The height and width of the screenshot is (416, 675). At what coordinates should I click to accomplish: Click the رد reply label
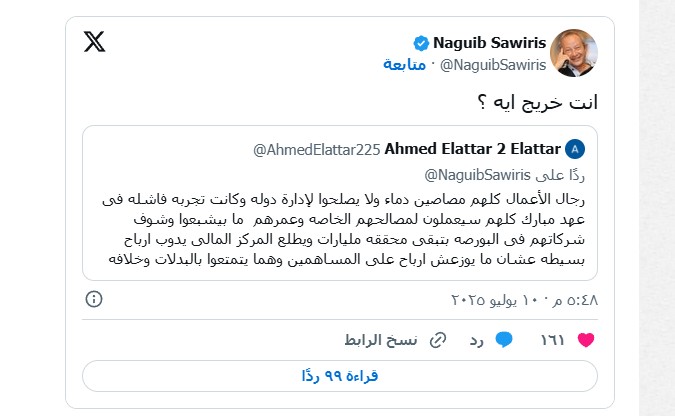477,341
